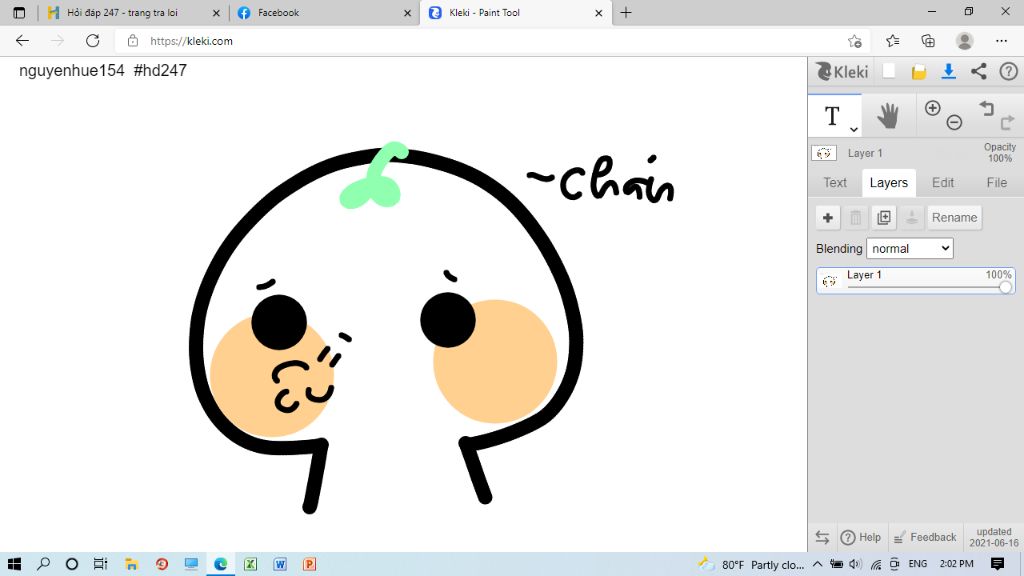Open the tab actions menu icon

click(19, 12)
